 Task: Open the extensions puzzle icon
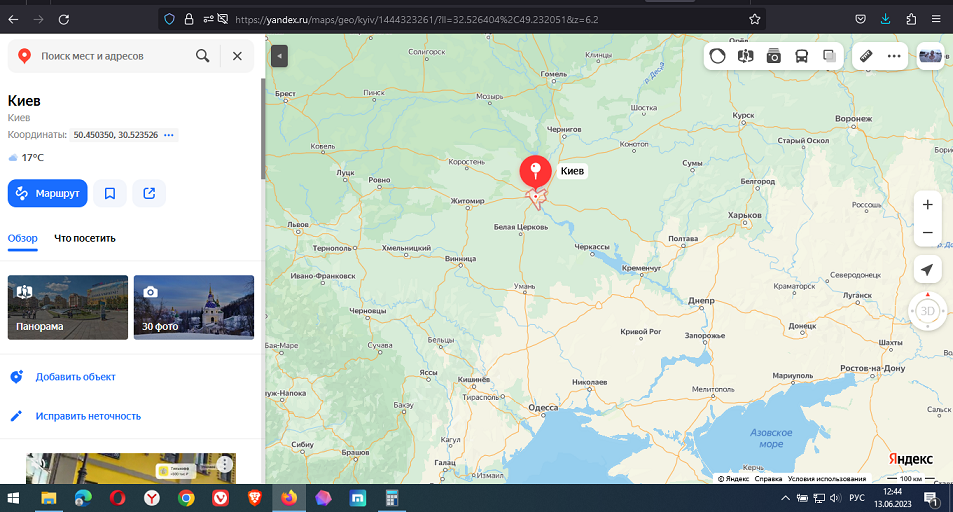click(x=911, y=19)
